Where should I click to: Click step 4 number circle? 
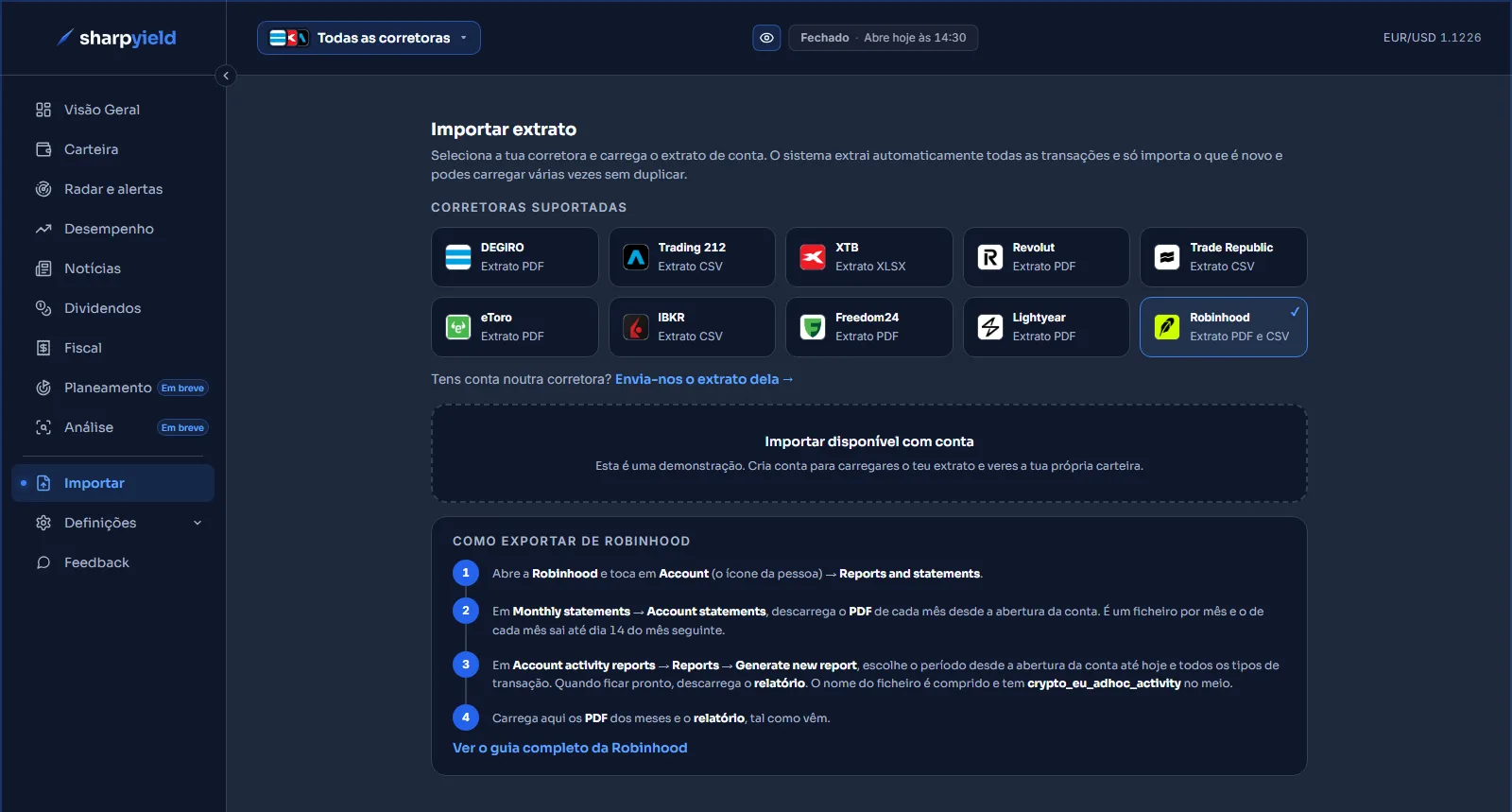pyautogui.click(x=466, y=717)
